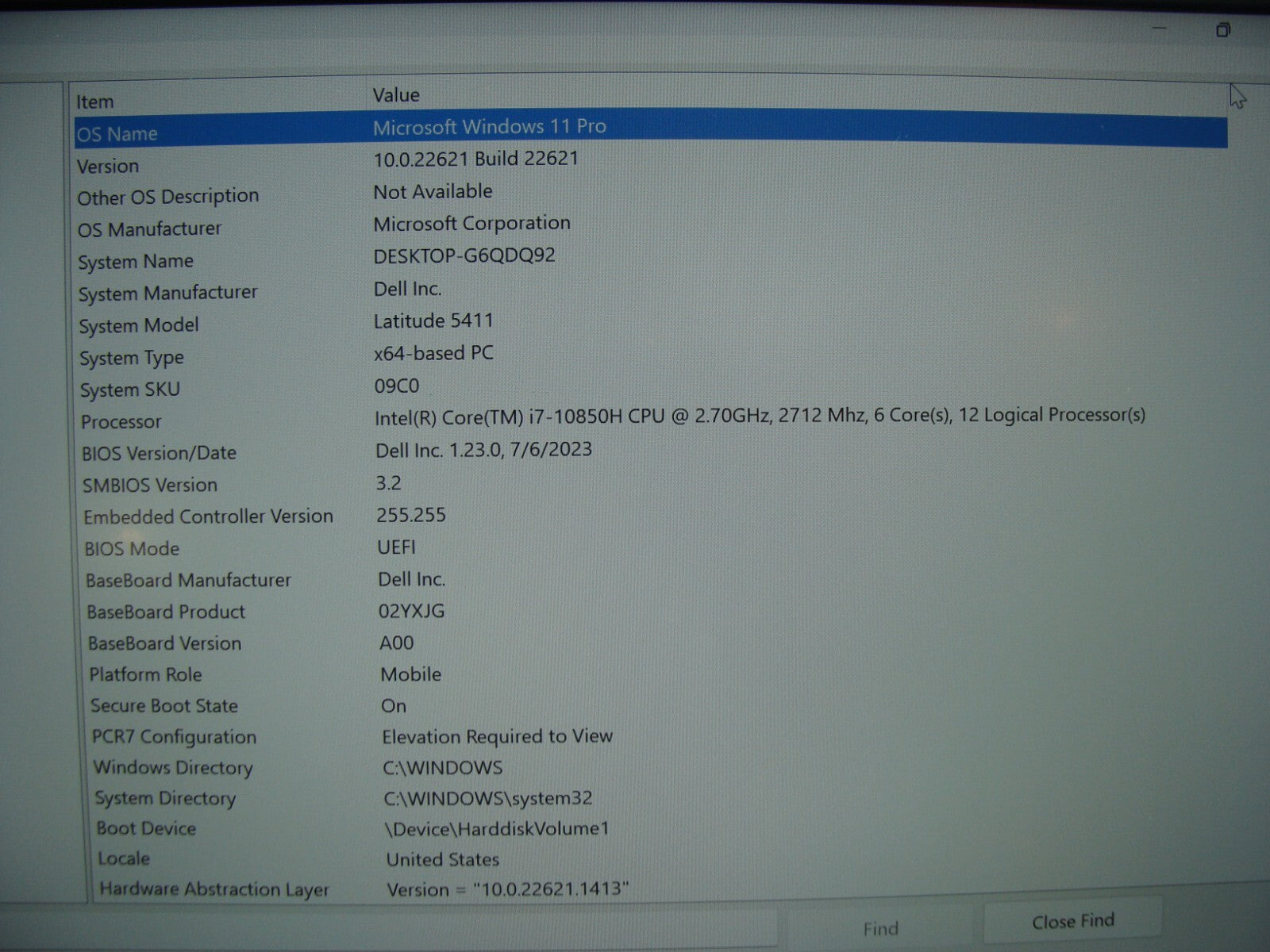Screen dimensions: 1270x952
Task: Click the restore down window icon
Action: point(1223,30)
